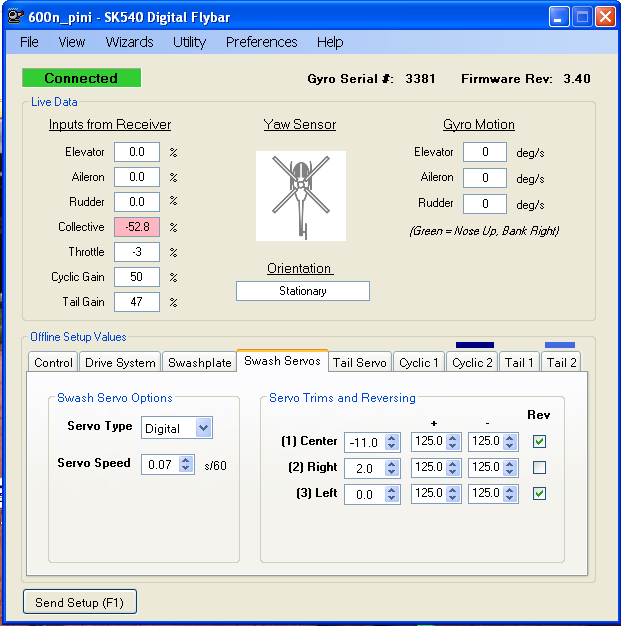The width and height of the screenshot is (621, 626).
Task: Open the Utility menu
Action: coord(189,42)
